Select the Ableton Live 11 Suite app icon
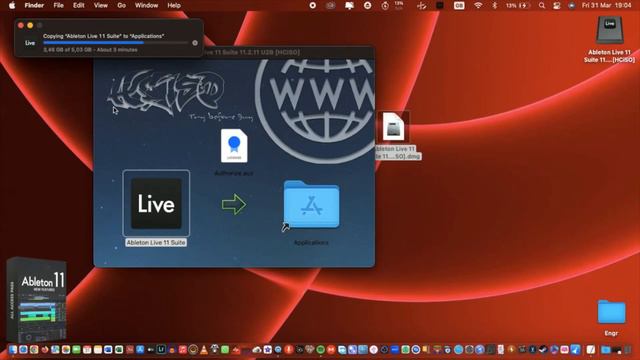The height and width of the screenshot is (360, 640). point(156,203)
